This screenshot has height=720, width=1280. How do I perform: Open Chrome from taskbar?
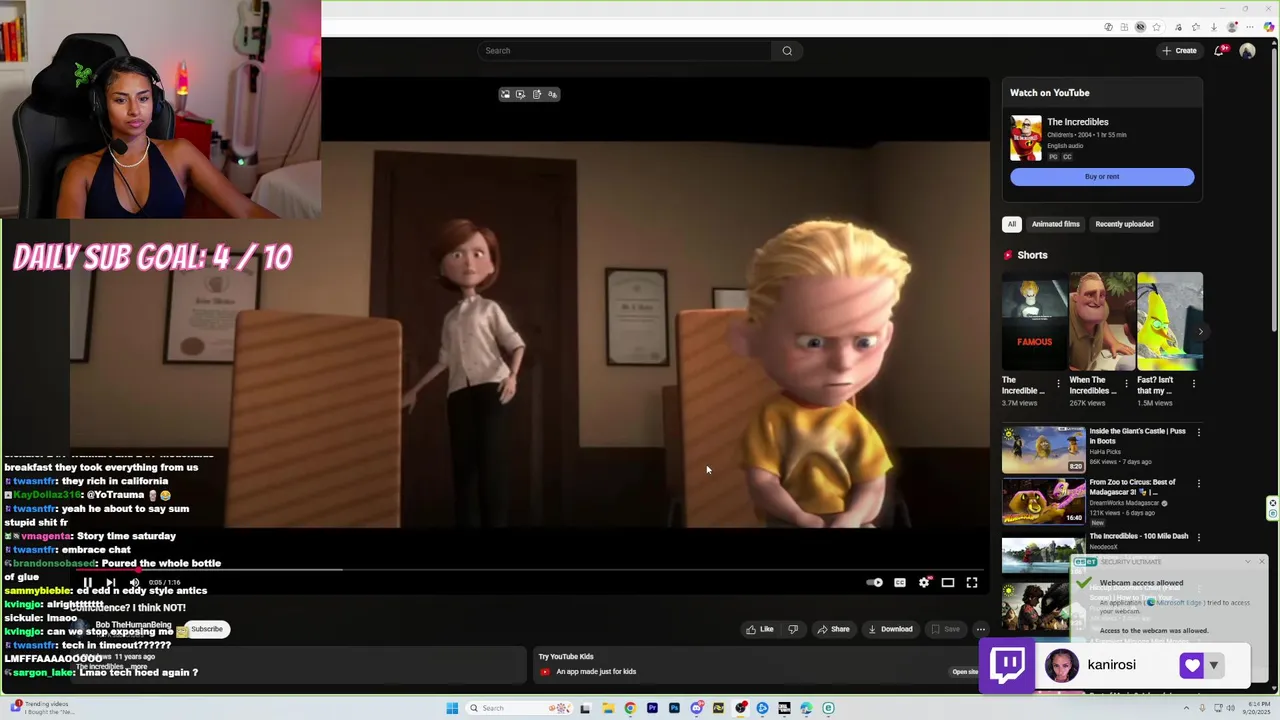630,708
